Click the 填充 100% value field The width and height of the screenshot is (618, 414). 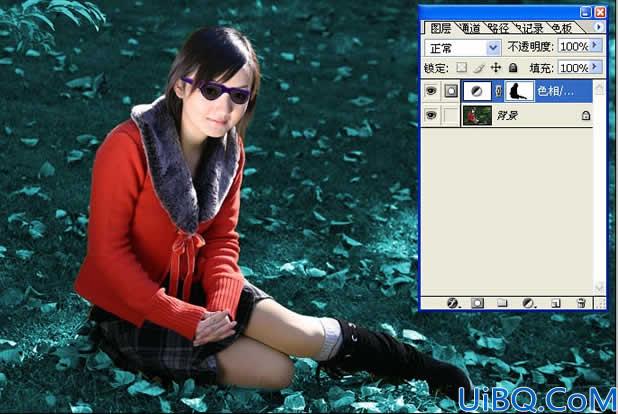tap(575, 68)
